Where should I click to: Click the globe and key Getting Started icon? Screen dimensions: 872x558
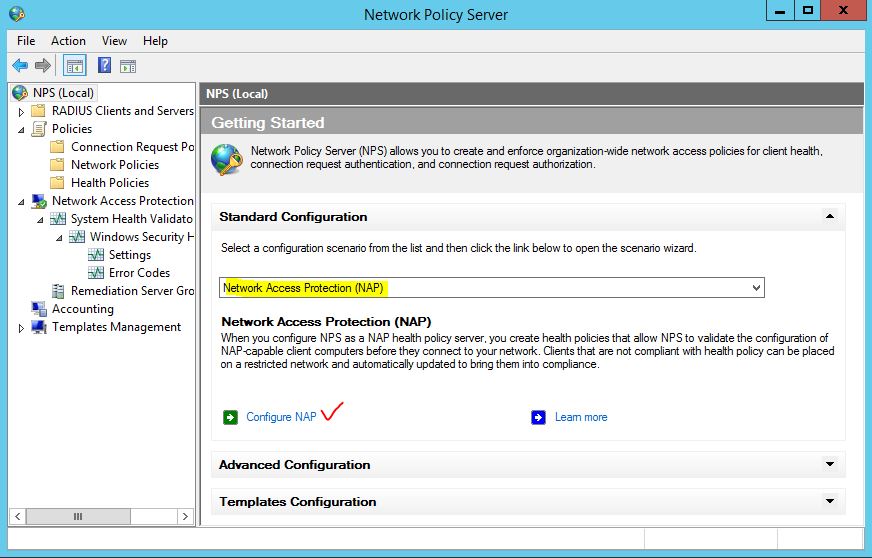pyautogui.click(x=226, y=159)
